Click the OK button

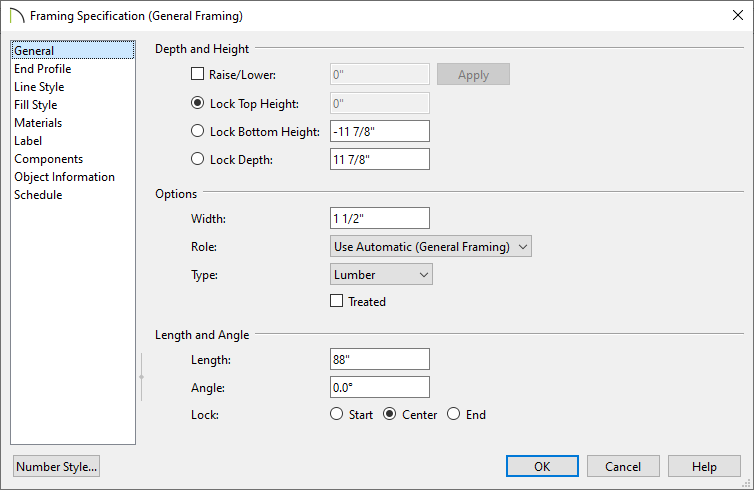(542, 466)
